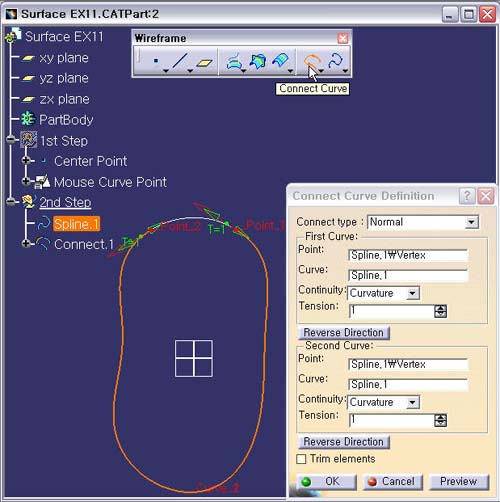
Task: Select the Plane tool in Wireframe toolbar
Action: (204, 62)
